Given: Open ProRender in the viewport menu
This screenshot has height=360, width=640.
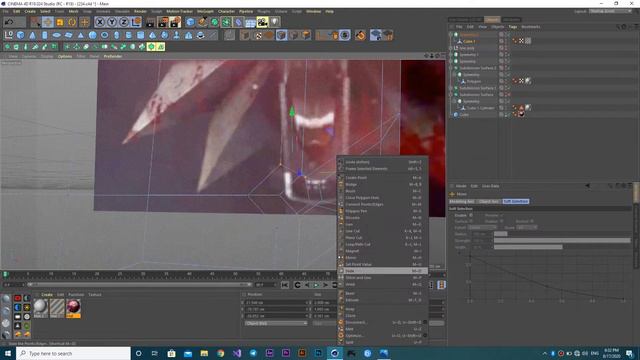Looking at the screenshot, I should coord(113,56).
